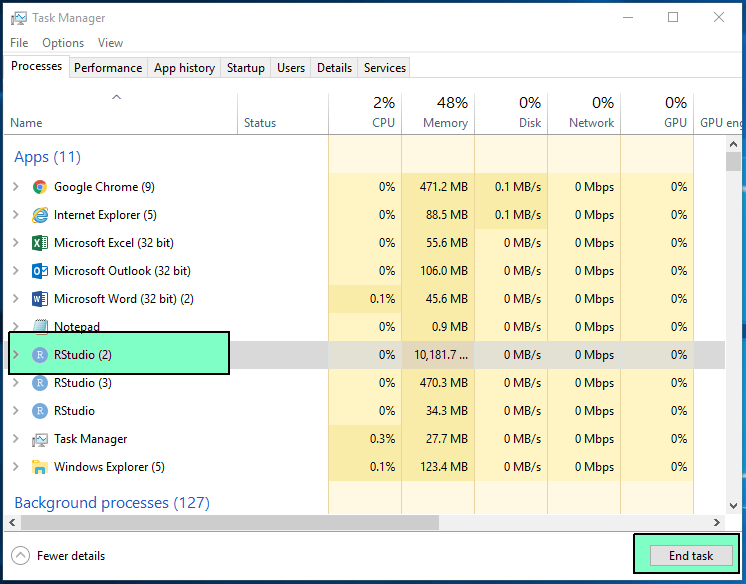Collapse view with Fewer details toggle
This screenshot has width=746, height=584.
58,556
